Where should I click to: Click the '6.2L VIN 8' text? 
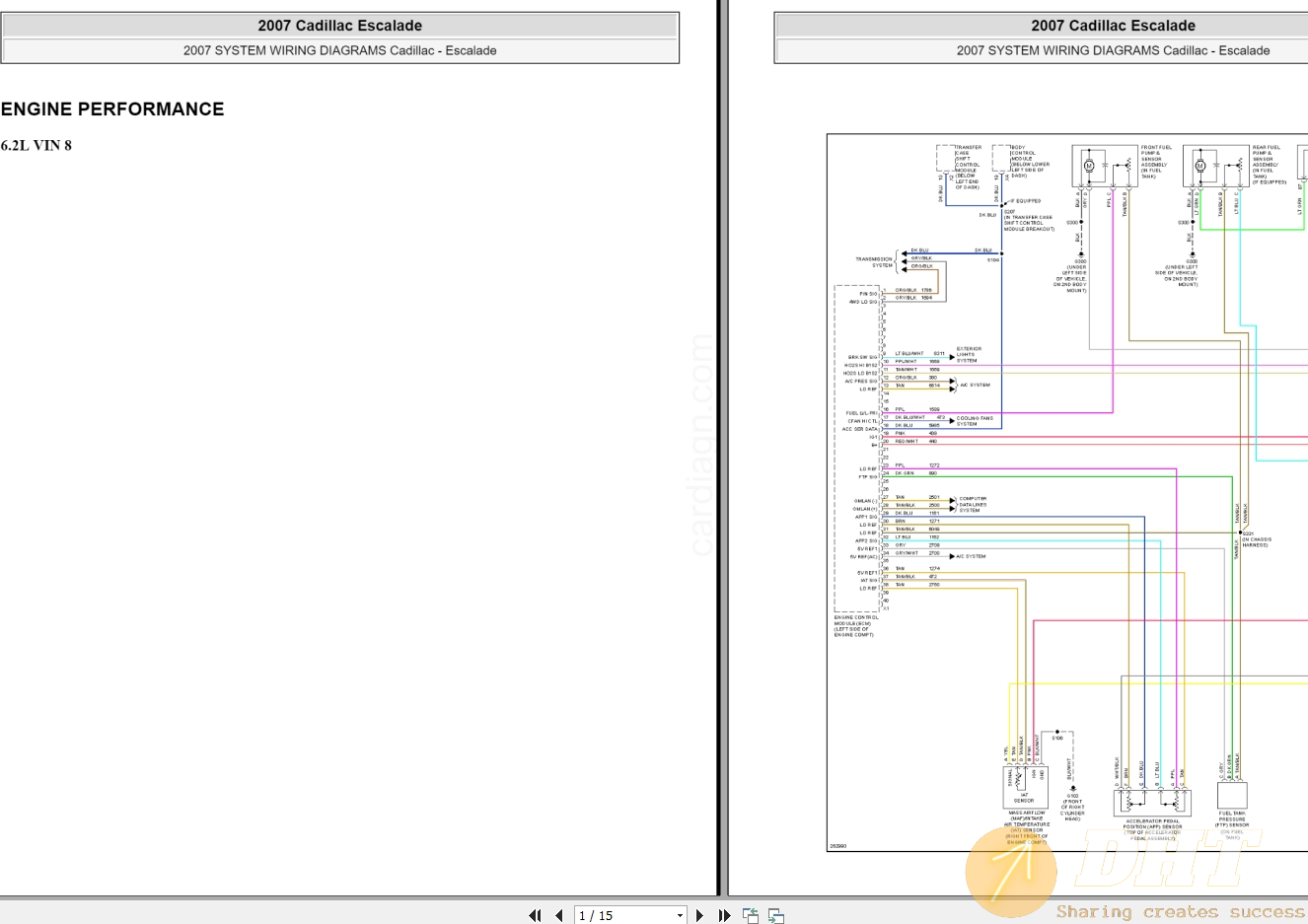pyautogui.click(x=36, y=145)
